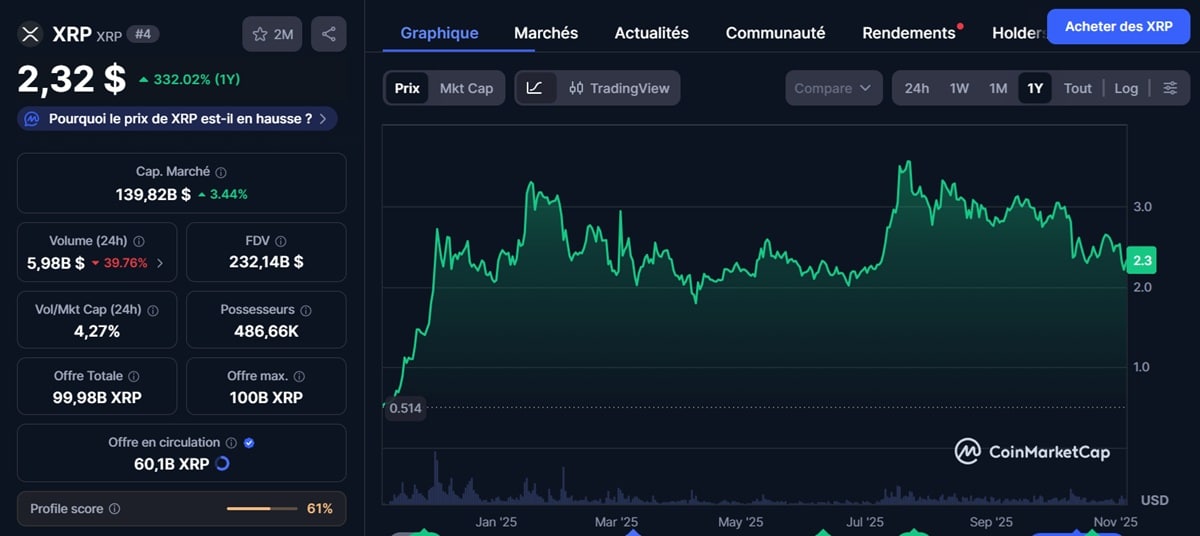This screenshot has width=1200, height=536.
Task: Open info icon next to Cap. Marché
Action: [221, 172]
